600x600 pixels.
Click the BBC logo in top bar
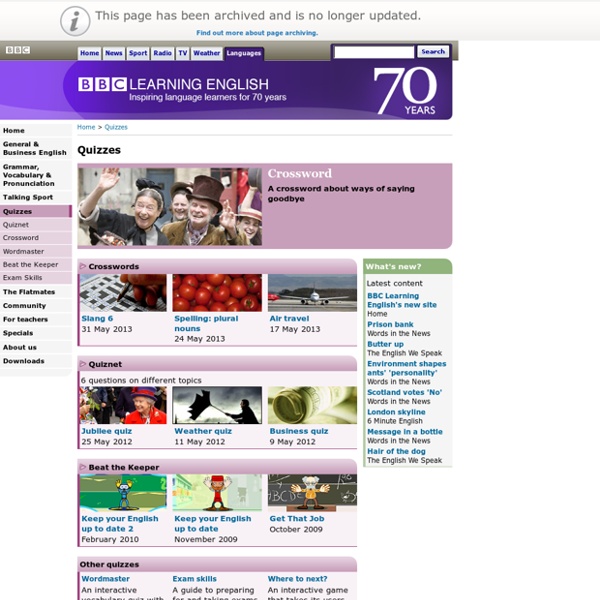click(17, 50)
